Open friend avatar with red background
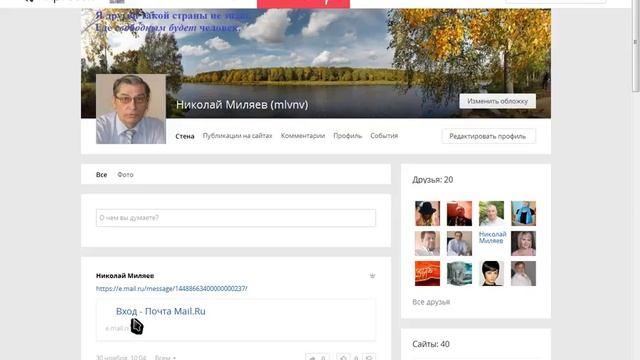This screenshot has width=640, height=360. click(459, 213)
